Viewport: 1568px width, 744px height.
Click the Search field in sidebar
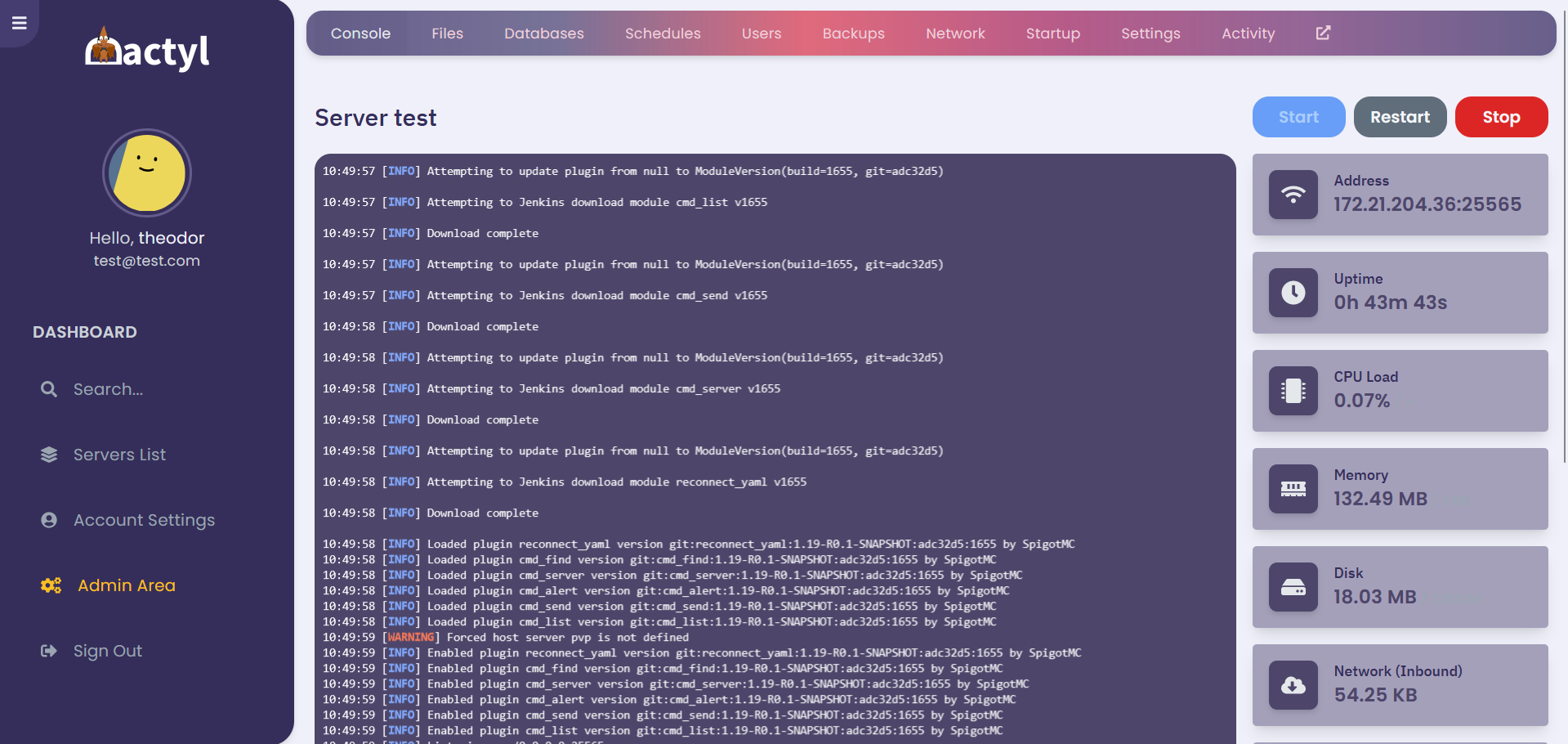(108, 389)
